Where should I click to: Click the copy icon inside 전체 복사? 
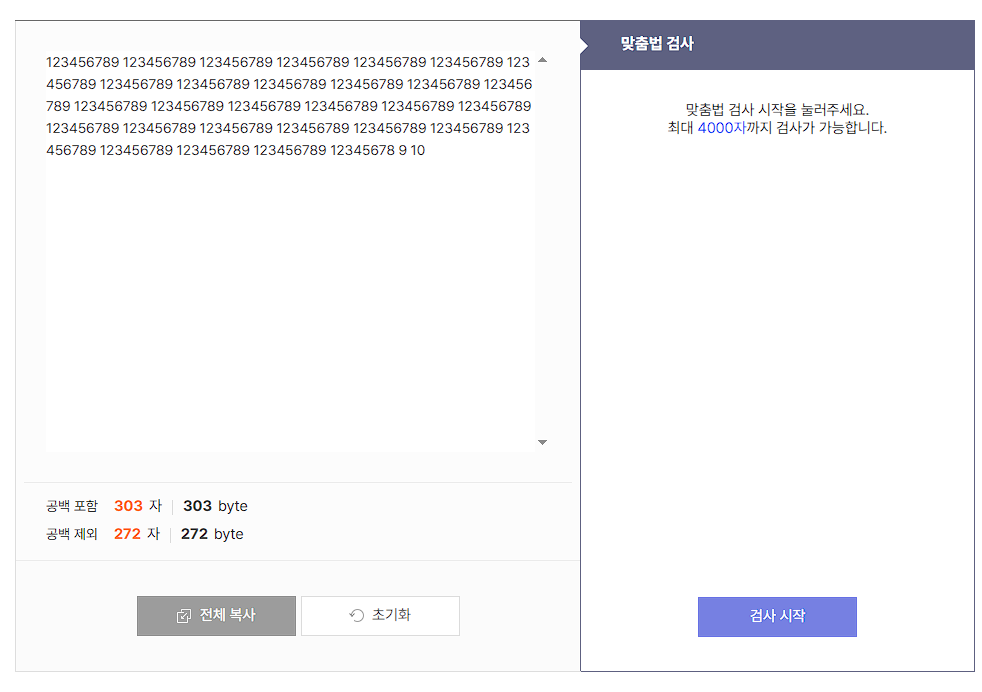click(183, 616)
